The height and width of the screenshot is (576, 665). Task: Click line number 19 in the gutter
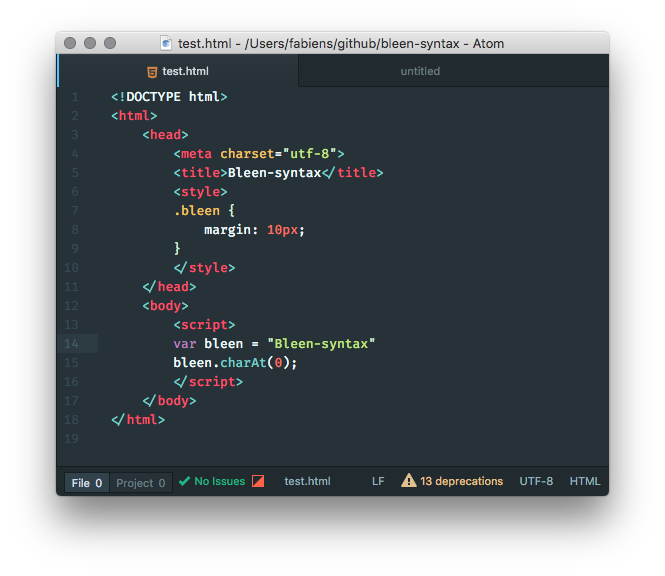[71, 439]
